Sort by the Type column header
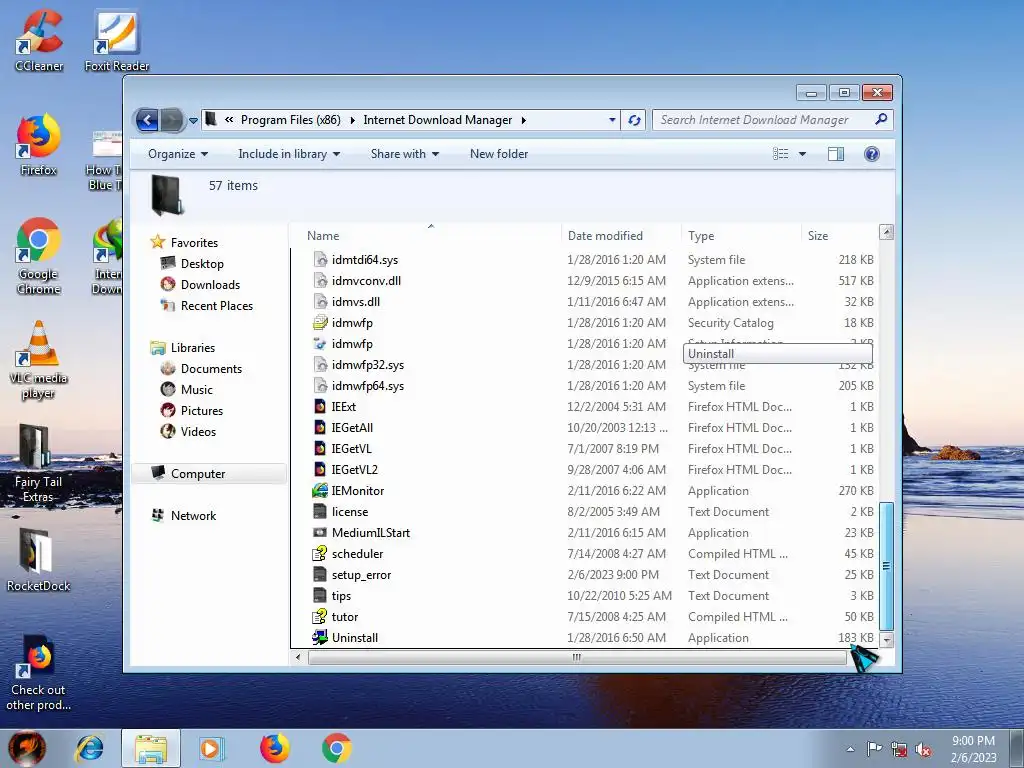Screen dimensions: 1024x768 tap(701, 236)
